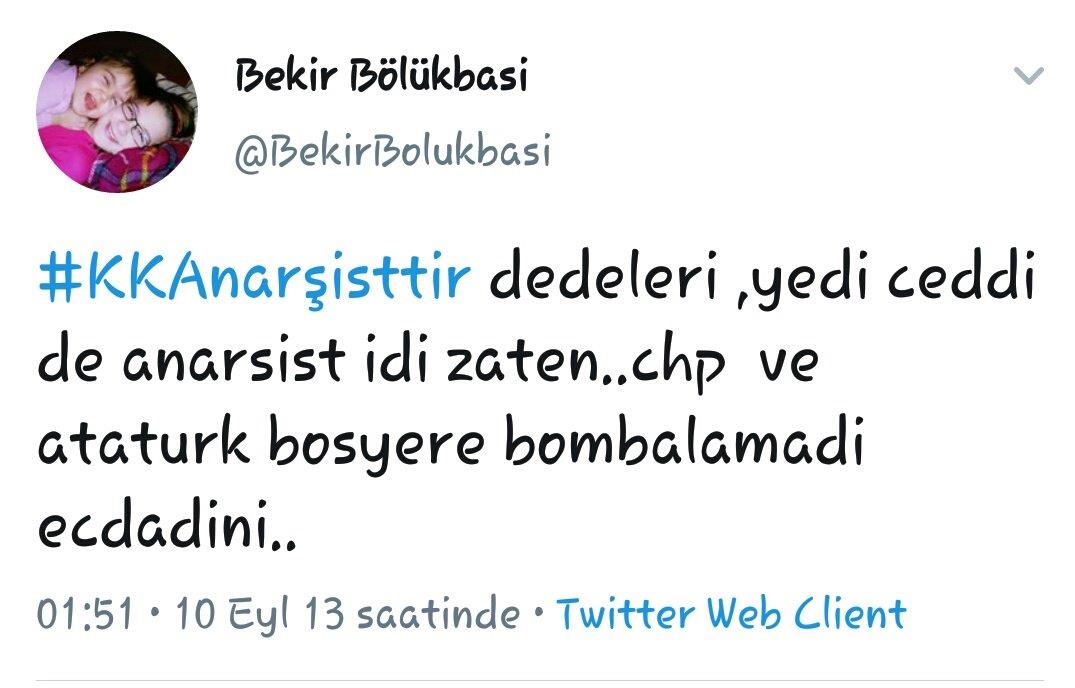Visit the Bekir Bölükbasi display name

(x=382, y=75)
